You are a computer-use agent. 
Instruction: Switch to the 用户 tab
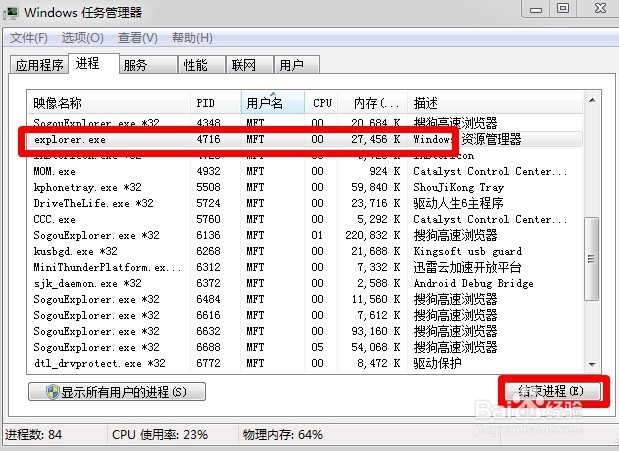[x=296, y=65]
